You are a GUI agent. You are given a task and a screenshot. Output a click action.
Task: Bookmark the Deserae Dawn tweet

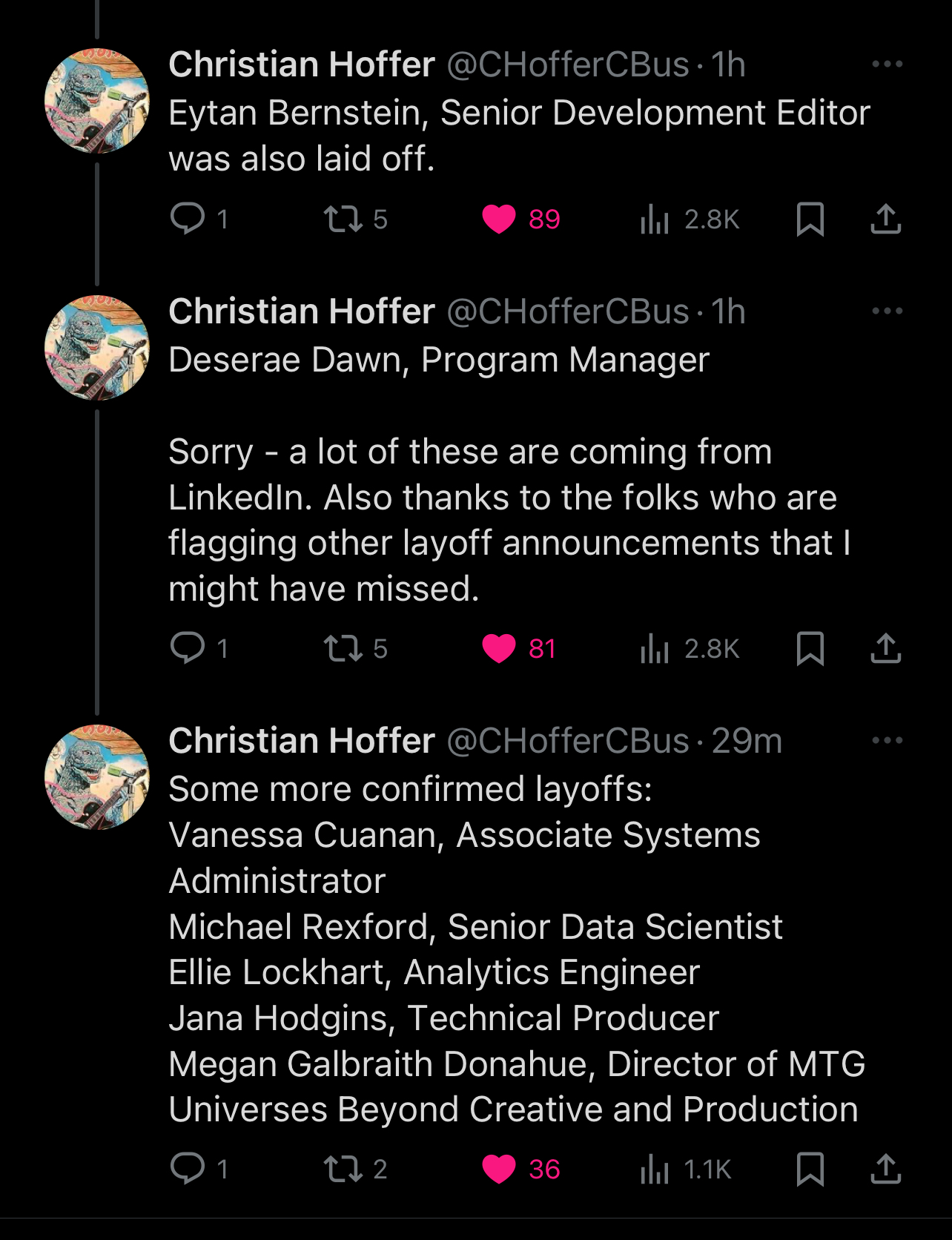tap(810, 648)
